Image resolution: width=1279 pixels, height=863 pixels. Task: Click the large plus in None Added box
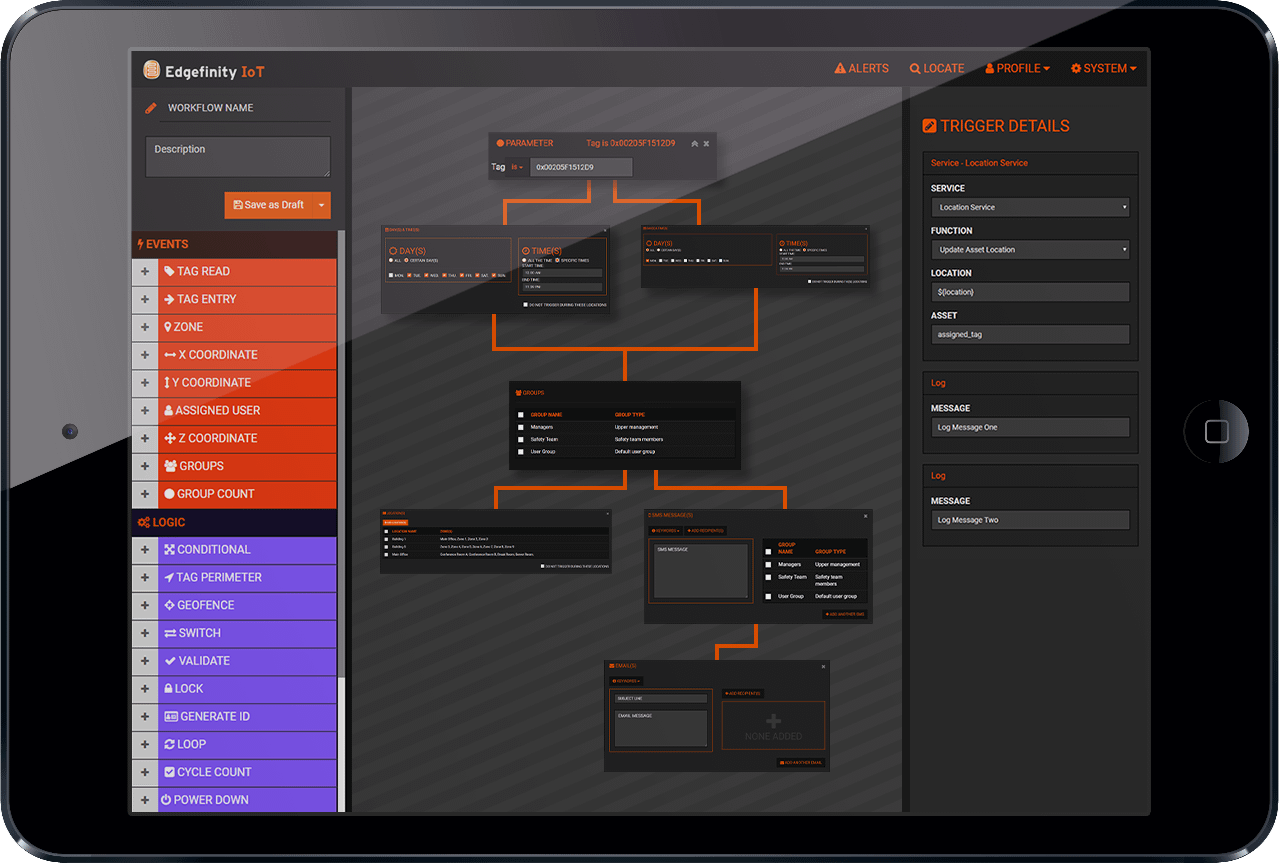773,722
